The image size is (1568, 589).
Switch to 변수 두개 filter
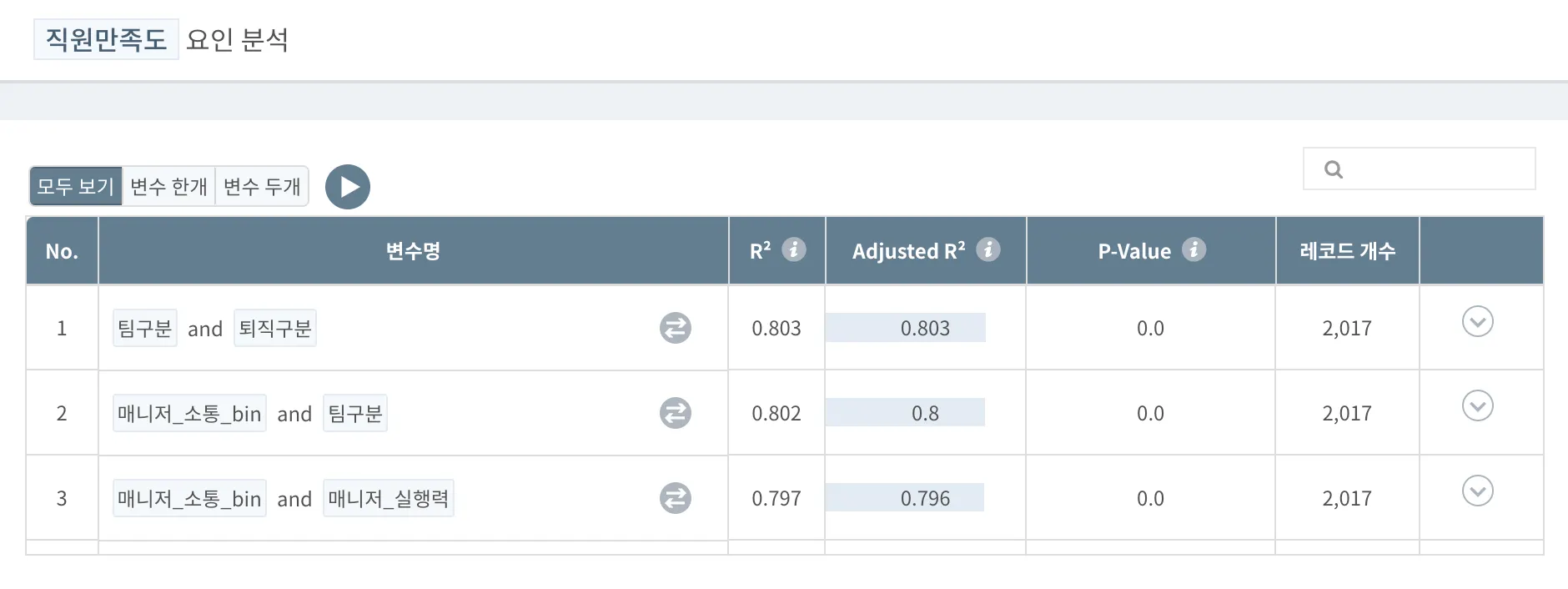coord(262,186)
